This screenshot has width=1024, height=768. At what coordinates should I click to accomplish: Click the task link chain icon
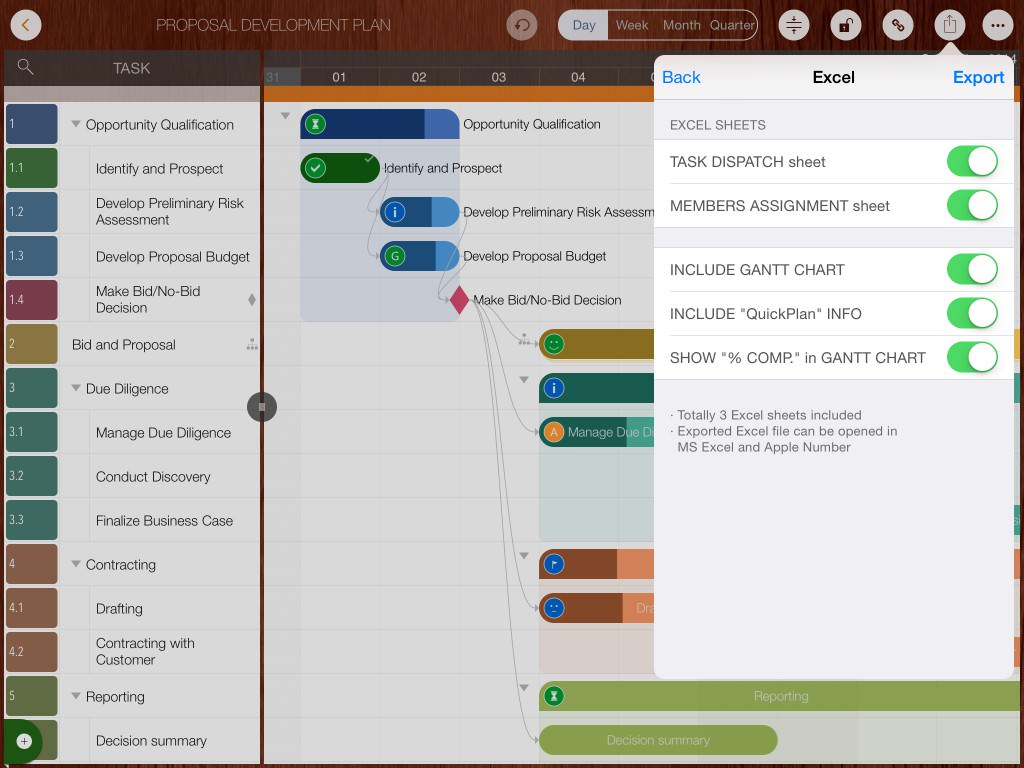pyautogui.click(x=897, y=25)
